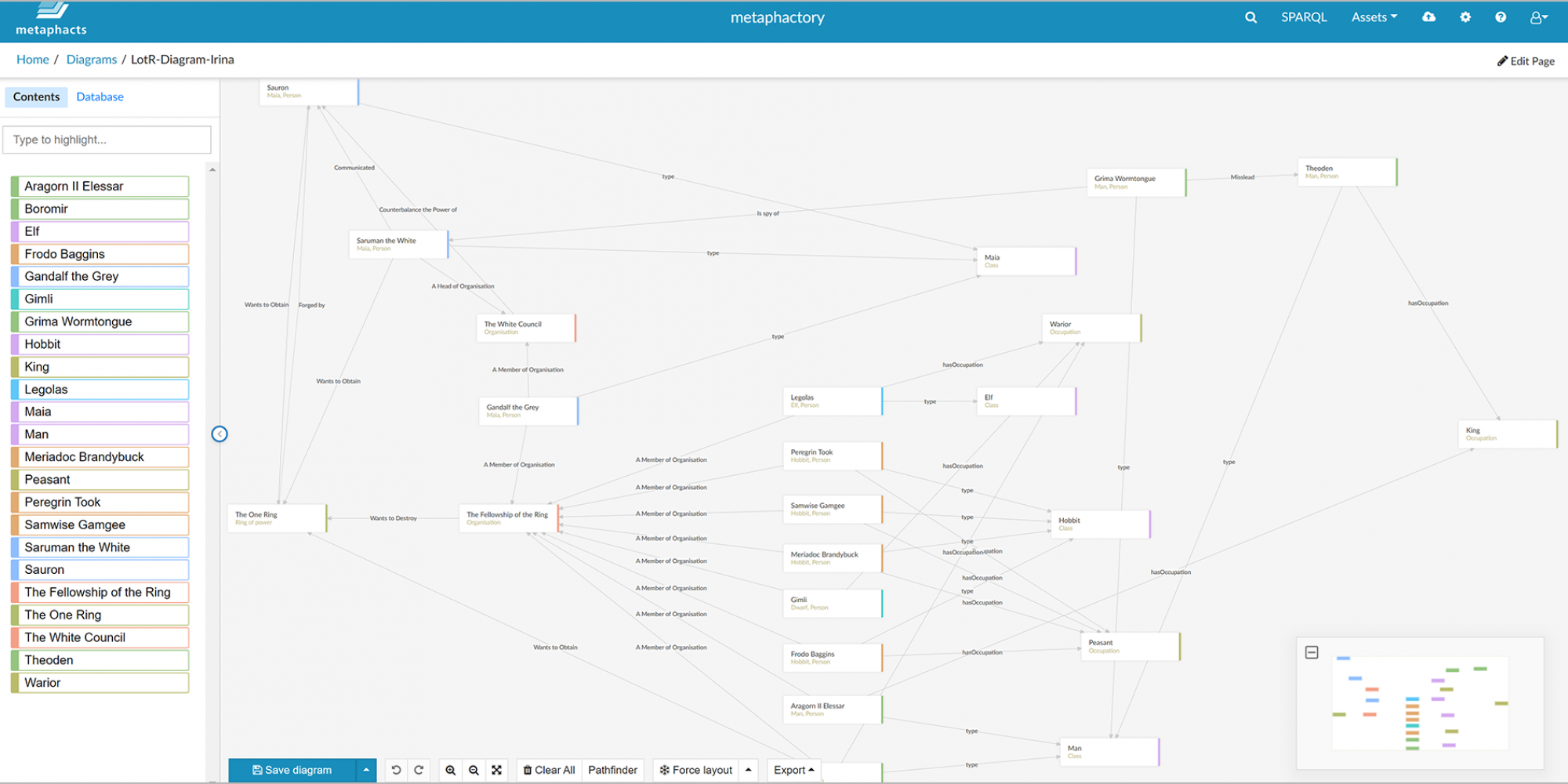Zoom out using the magnifier minus icon

pyautogui.click(x=474, y=770)
